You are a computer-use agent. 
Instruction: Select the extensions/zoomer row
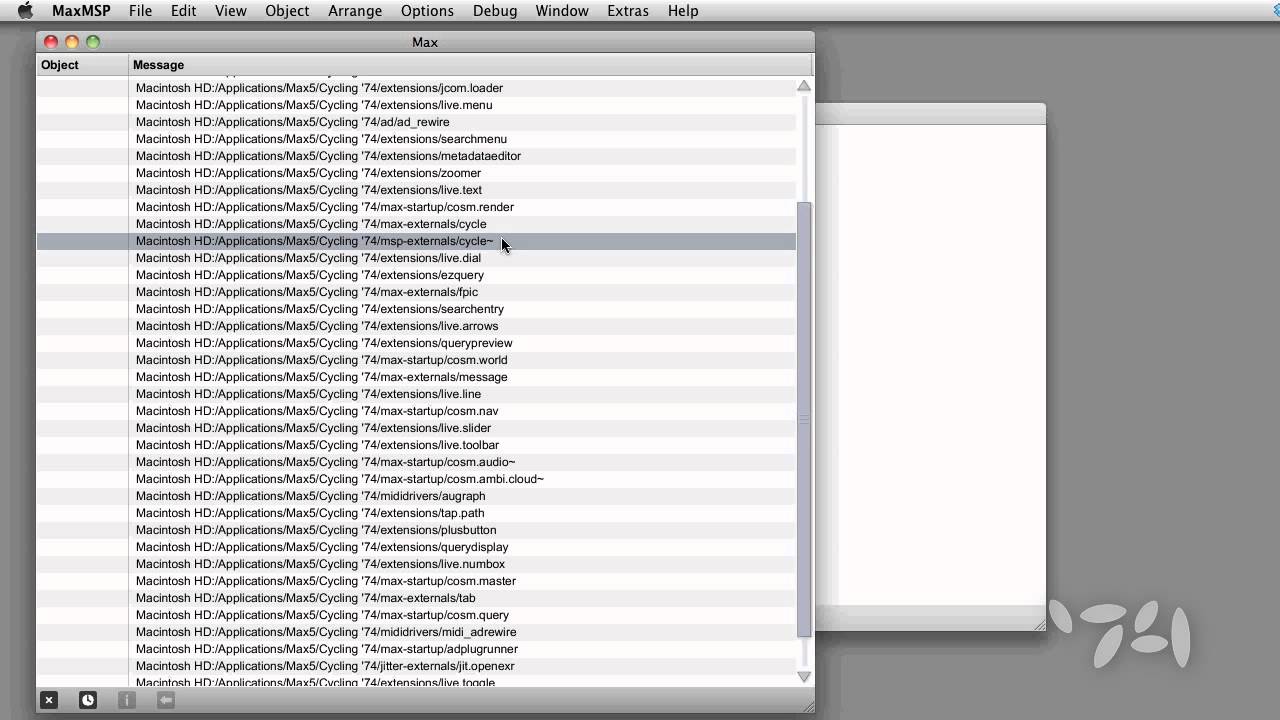[x=416, y=173]
